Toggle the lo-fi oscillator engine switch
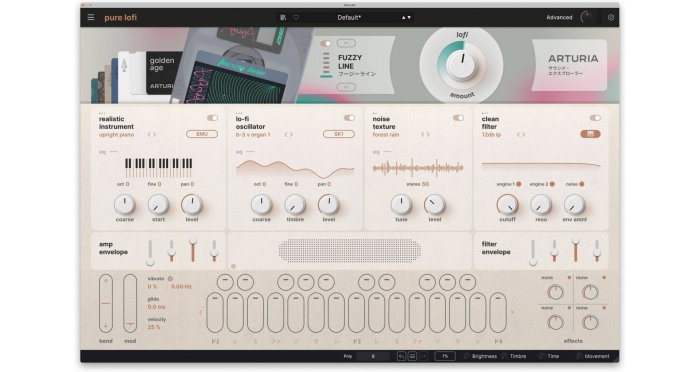Screen dimensions: 700x372 pyautogui.click(x=349, y=118)
